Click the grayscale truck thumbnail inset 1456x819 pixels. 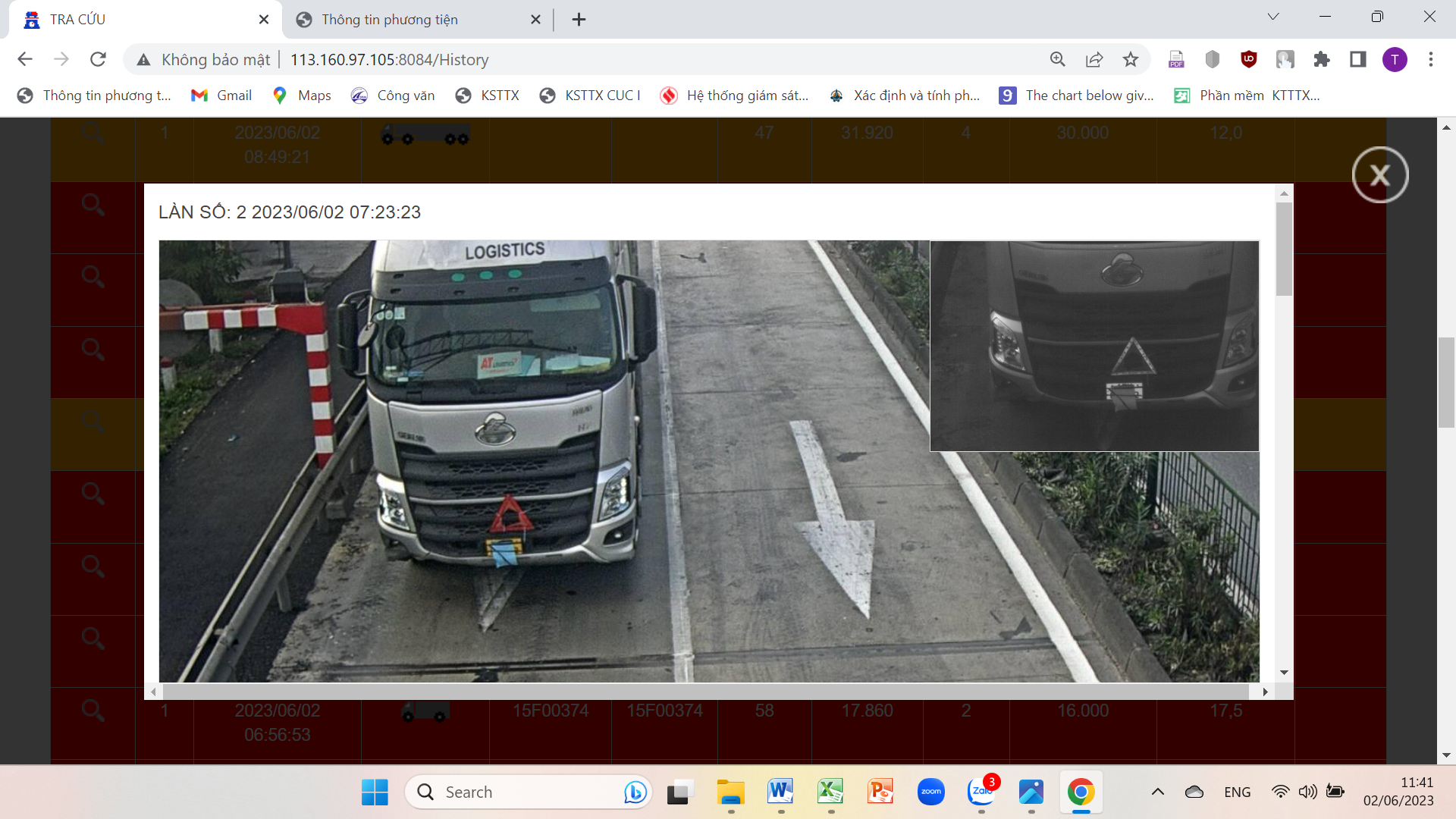tap(1094, 346)
